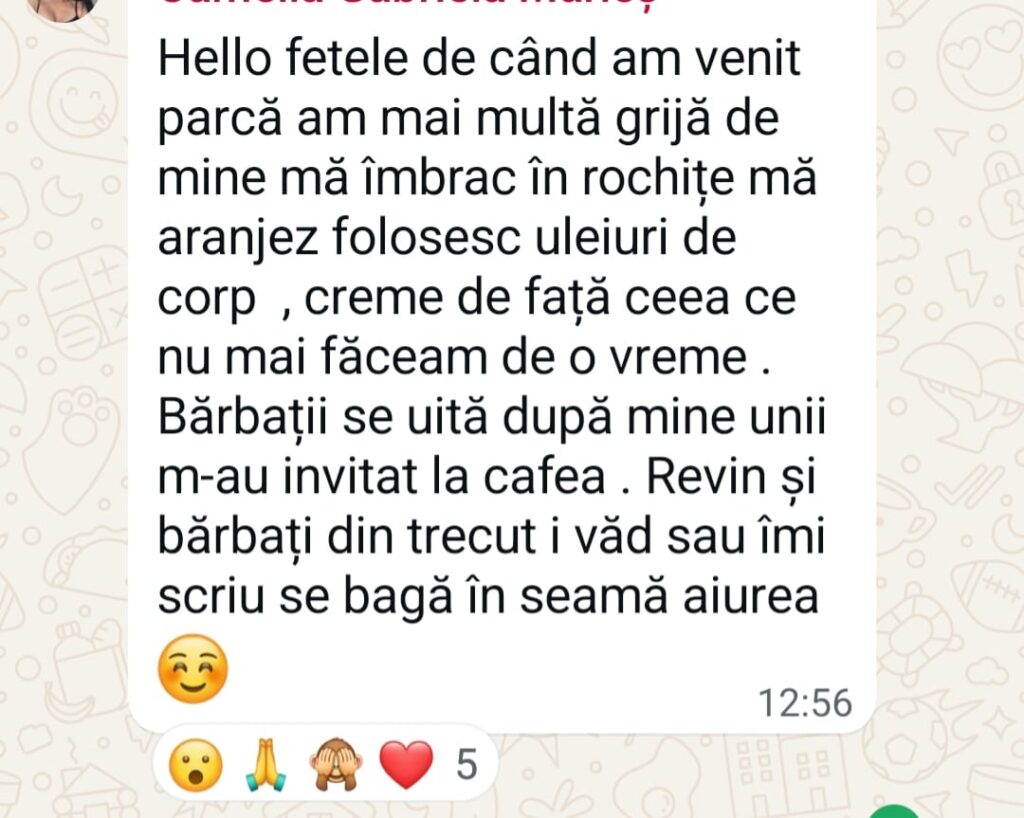Tap the text "aranjez folosesc uleiuri de"
This screenshot has width=1024, height=818.
[x=447, y=238]
